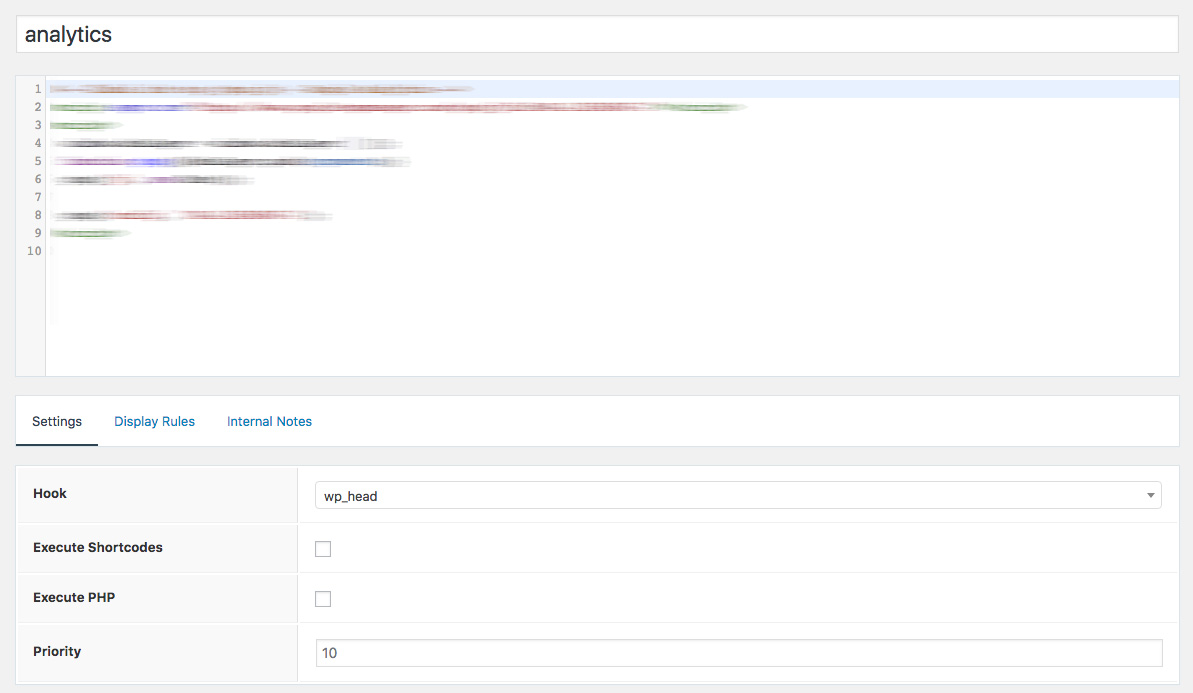Open the Internal Notes tab
Viewport: 1193px width, 693px height.
point(269,421)
